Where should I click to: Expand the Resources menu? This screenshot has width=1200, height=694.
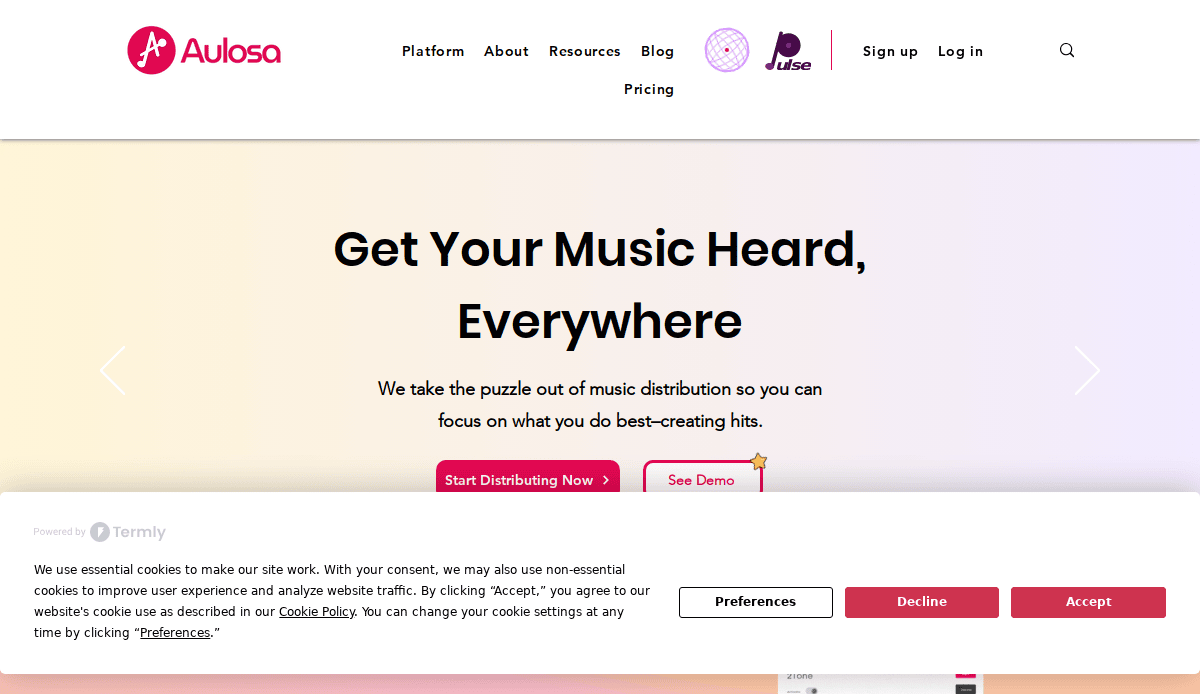point(585,51)
